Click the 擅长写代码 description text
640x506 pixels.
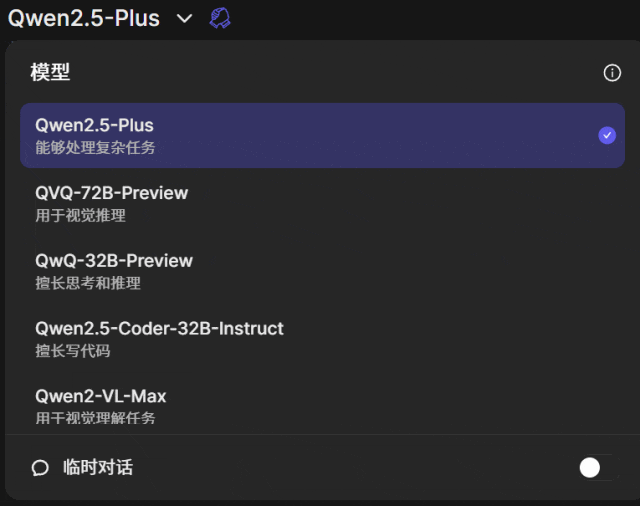[x=73, y=351]
